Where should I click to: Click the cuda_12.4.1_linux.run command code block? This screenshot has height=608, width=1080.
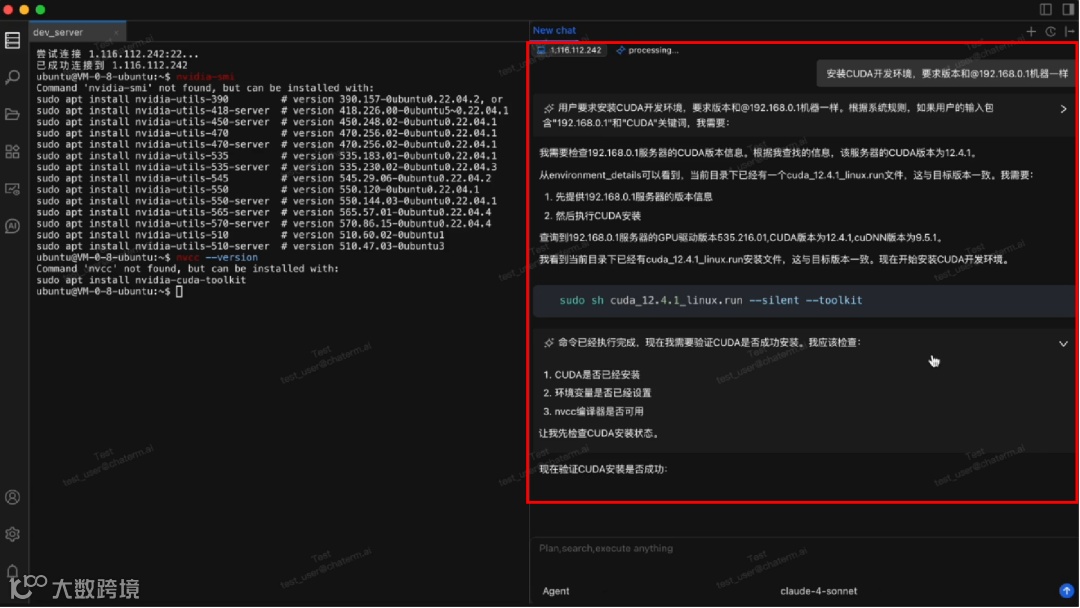tap(802, 301)
